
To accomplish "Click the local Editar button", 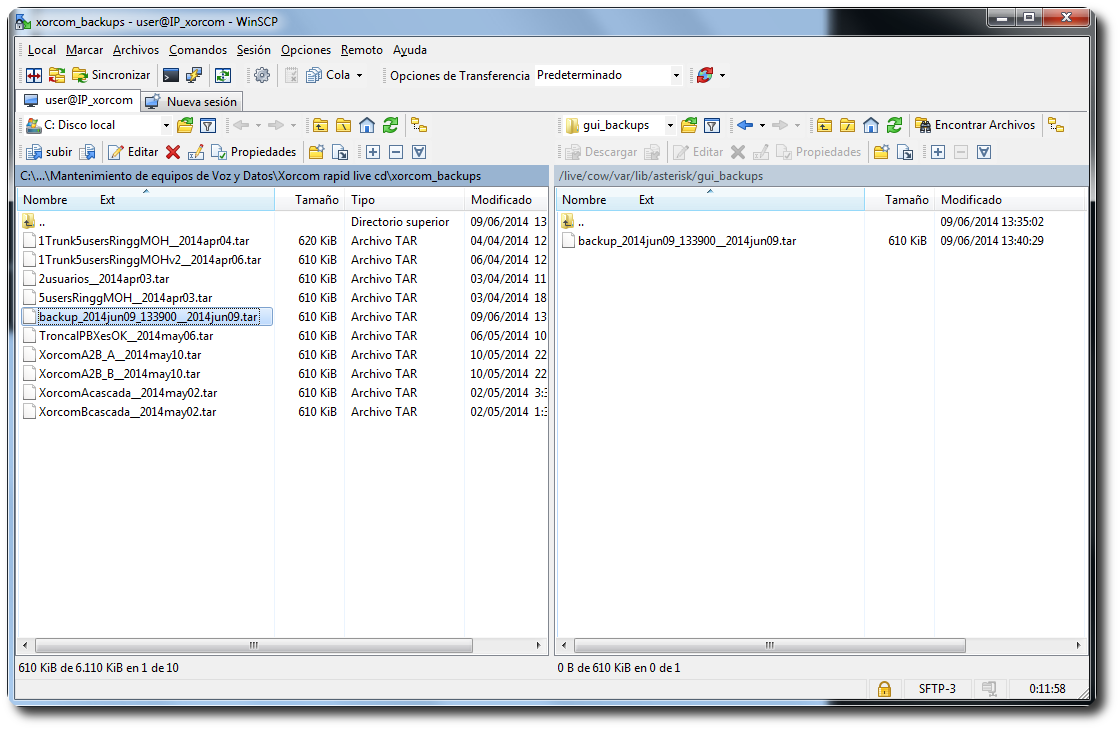I will (x=133, y=152).
